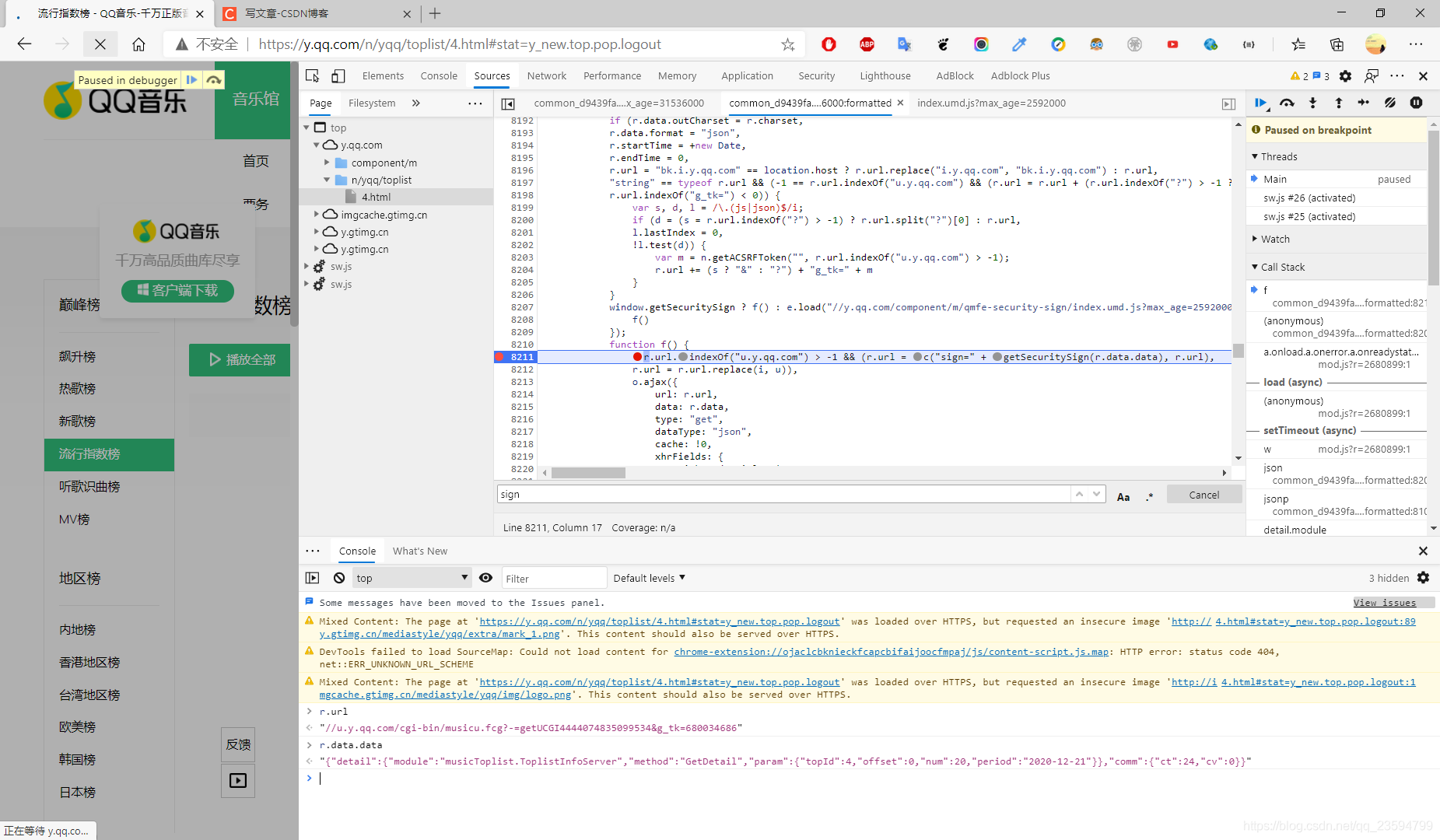Clear the console with the clear icon
1440x840 pixels.
(x=339, y=578)
